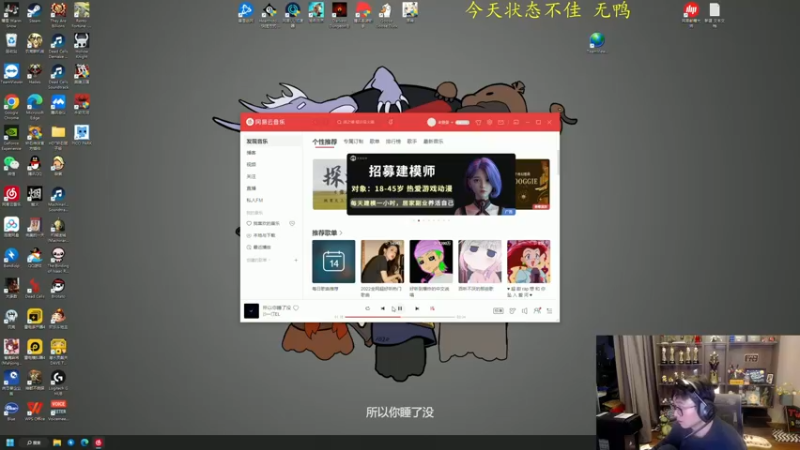Open Hollow Knight desktop shortcut
This screenshot has height=450, width=800.
point(82,46)
